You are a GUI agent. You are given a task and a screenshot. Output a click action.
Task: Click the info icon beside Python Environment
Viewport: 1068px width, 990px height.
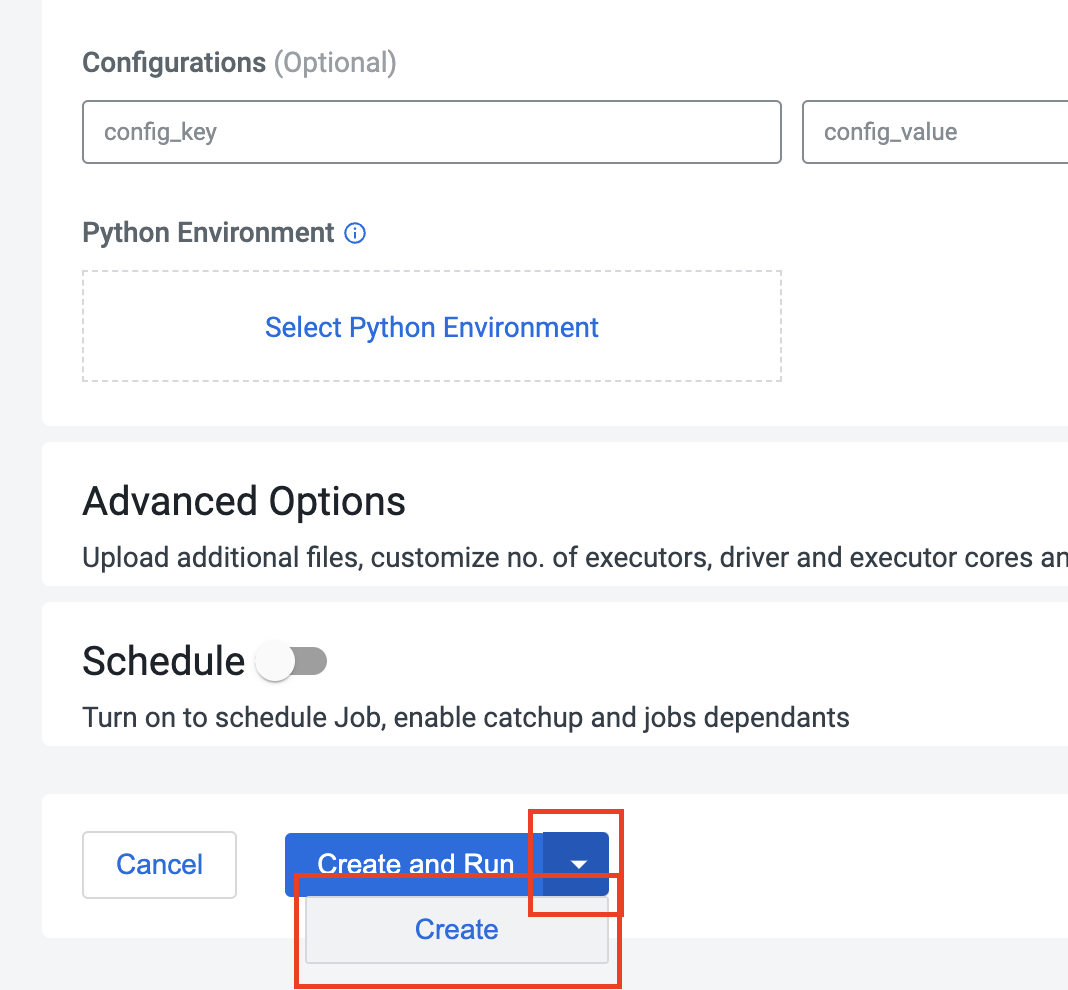[355, 233]
